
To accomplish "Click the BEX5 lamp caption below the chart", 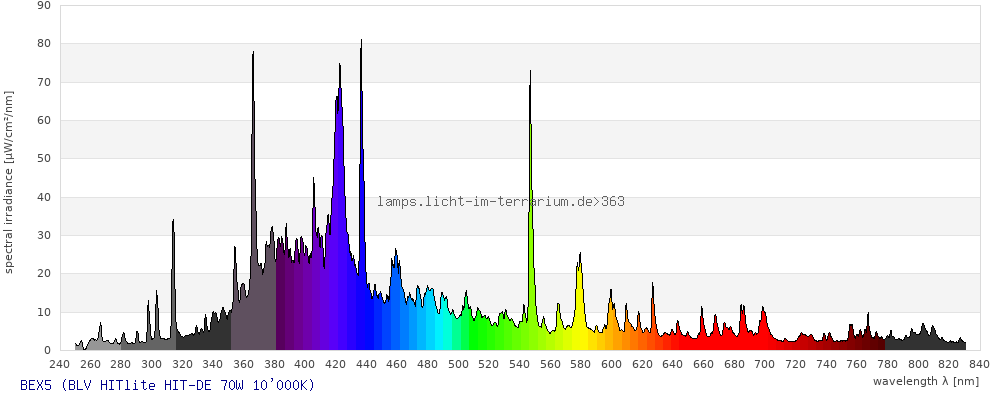I will tap(167, 385).
